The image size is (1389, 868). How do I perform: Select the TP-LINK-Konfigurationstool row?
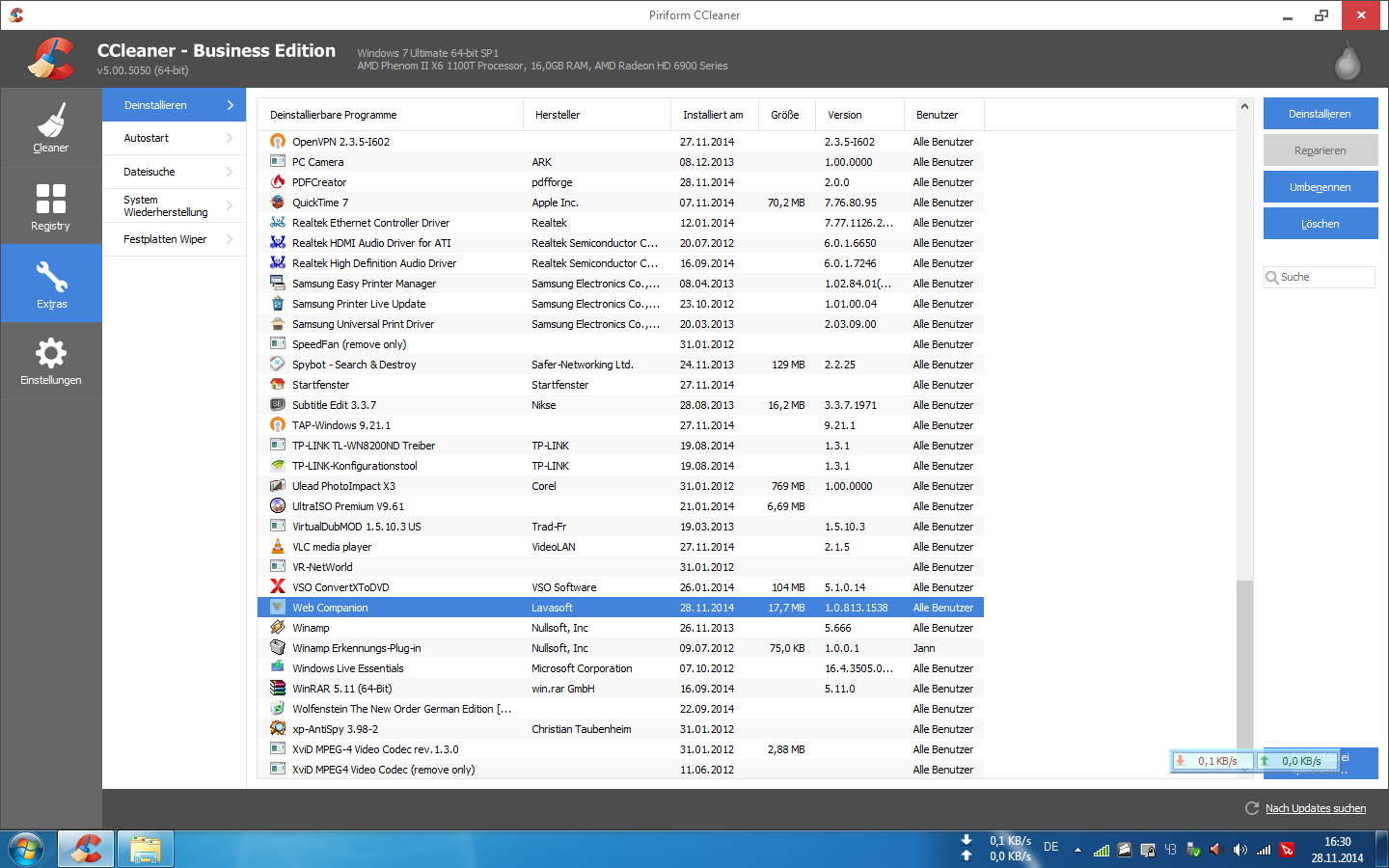[x=620, y=466]
